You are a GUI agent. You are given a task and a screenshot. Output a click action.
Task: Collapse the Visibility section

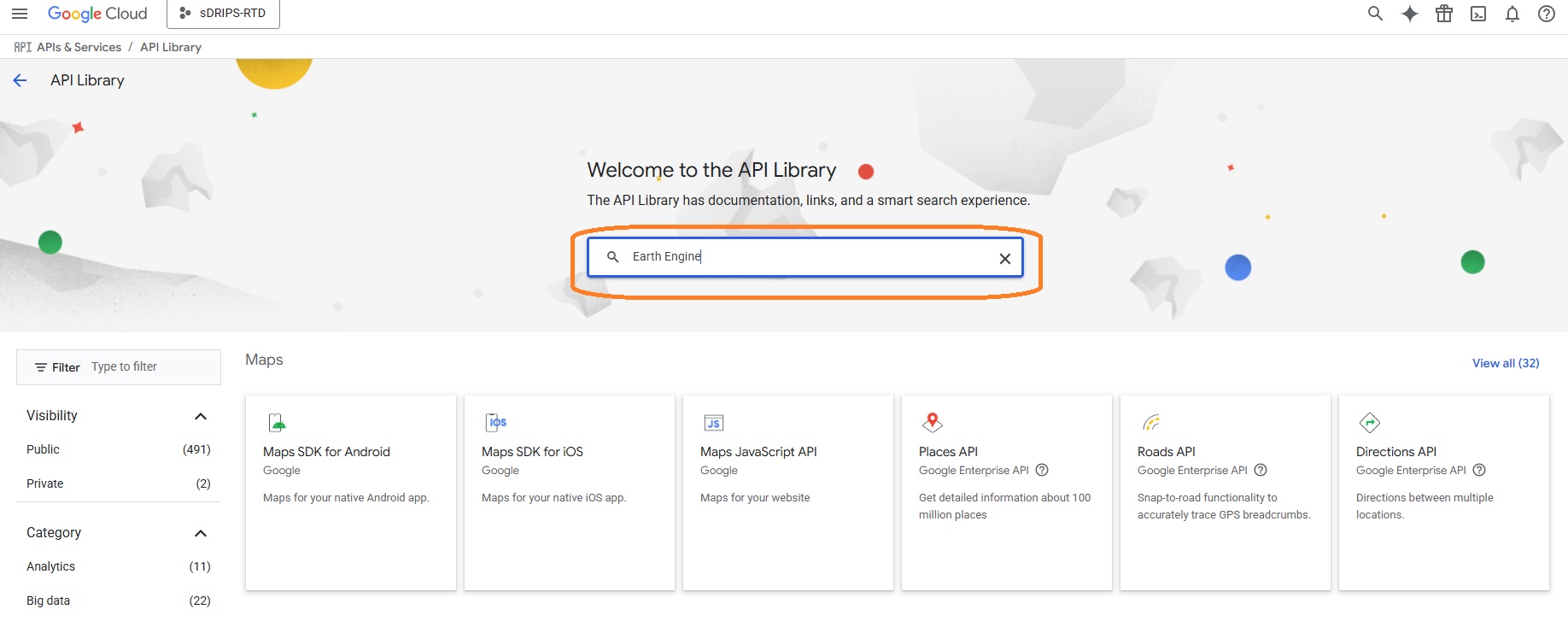[201, 416]
